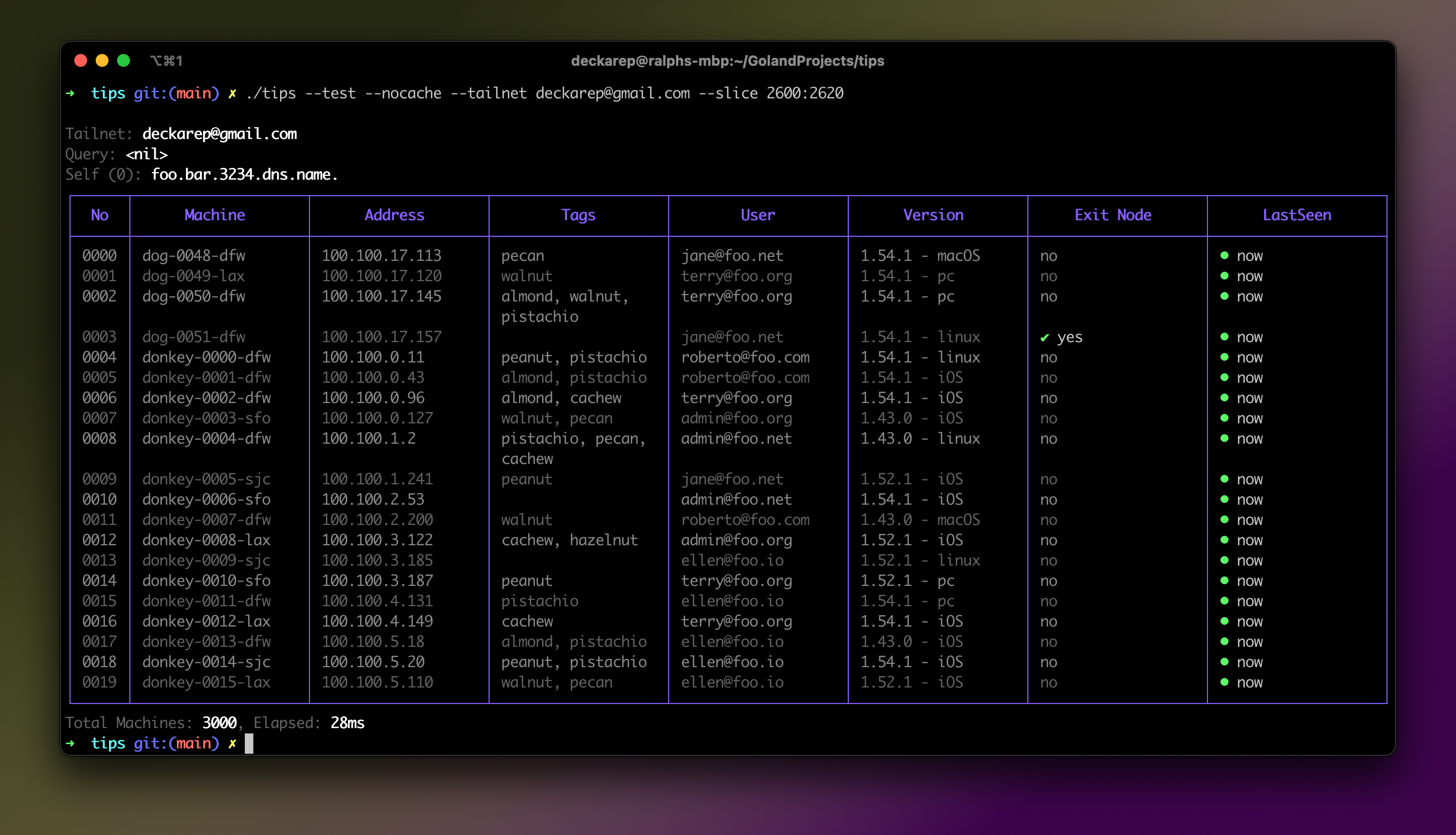
Task: Click the yellow x dirty marker at bottom prompt
Action: click(x=232, y=744)
